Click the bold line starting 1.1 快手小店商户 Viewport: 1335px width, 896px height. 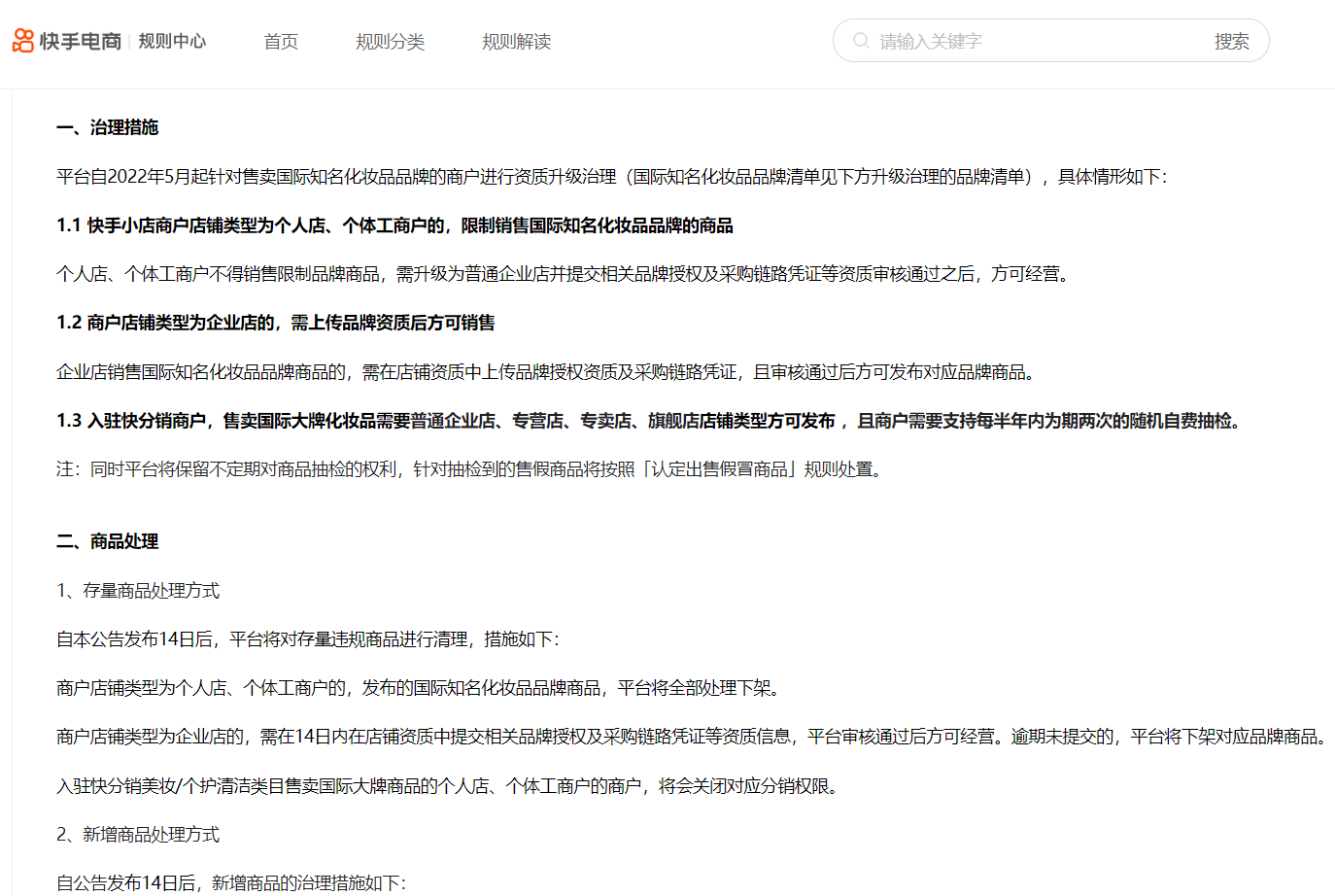coord(394,225)
